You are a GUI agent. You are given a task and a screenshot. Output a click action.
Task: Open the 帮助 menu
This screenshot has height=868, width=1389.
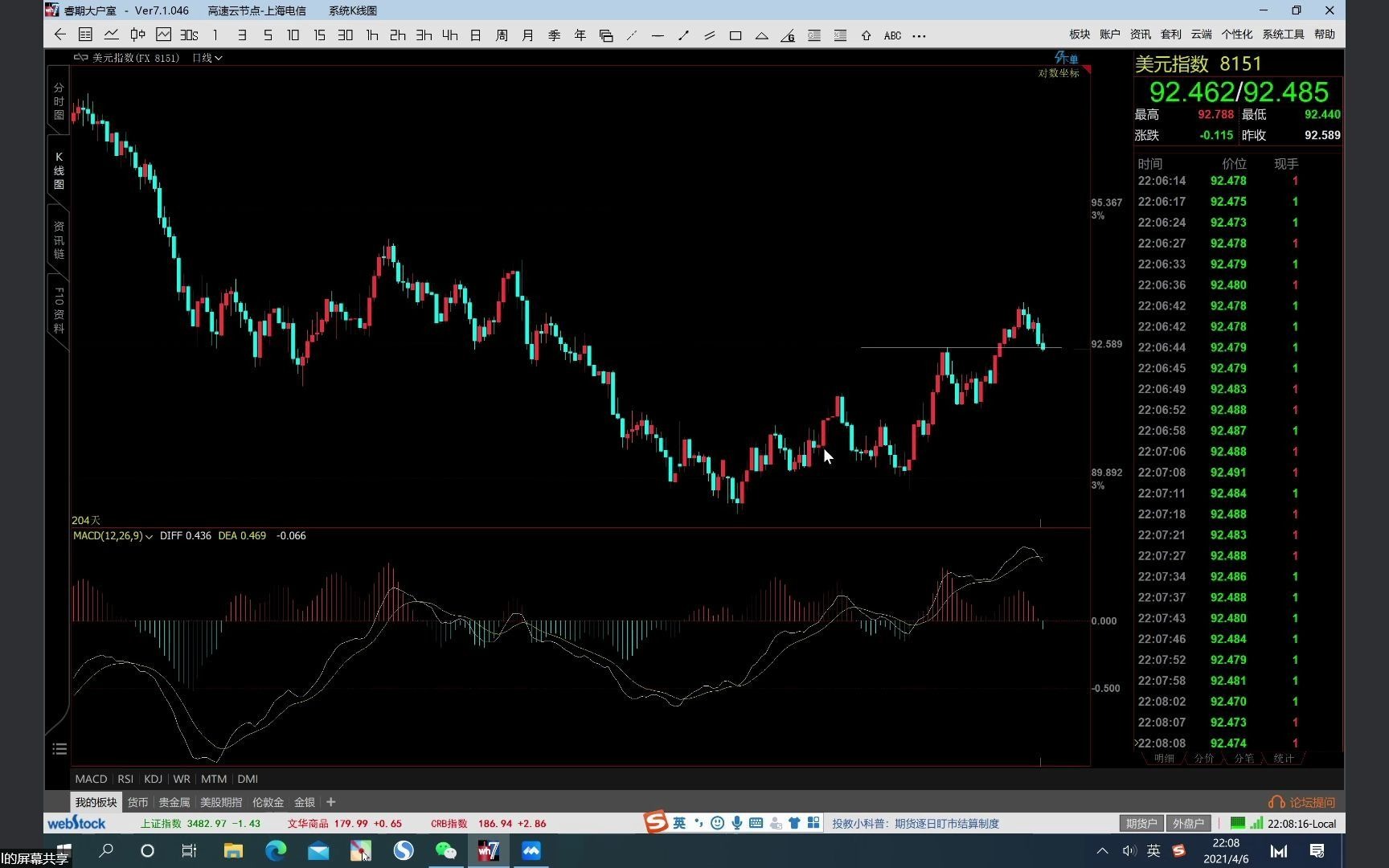point(1325,35)
